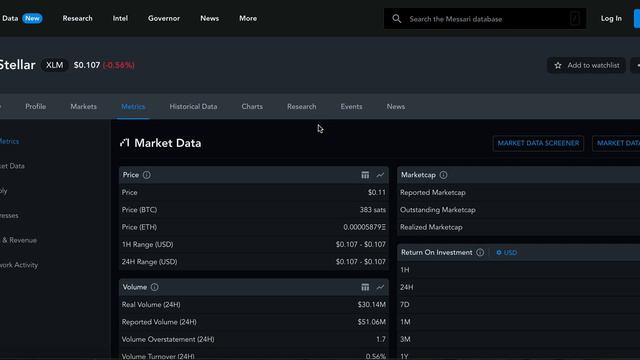Viewport: 640px width, 360px height.
Task: Click the gear icon next to USD
Action: 499,253
